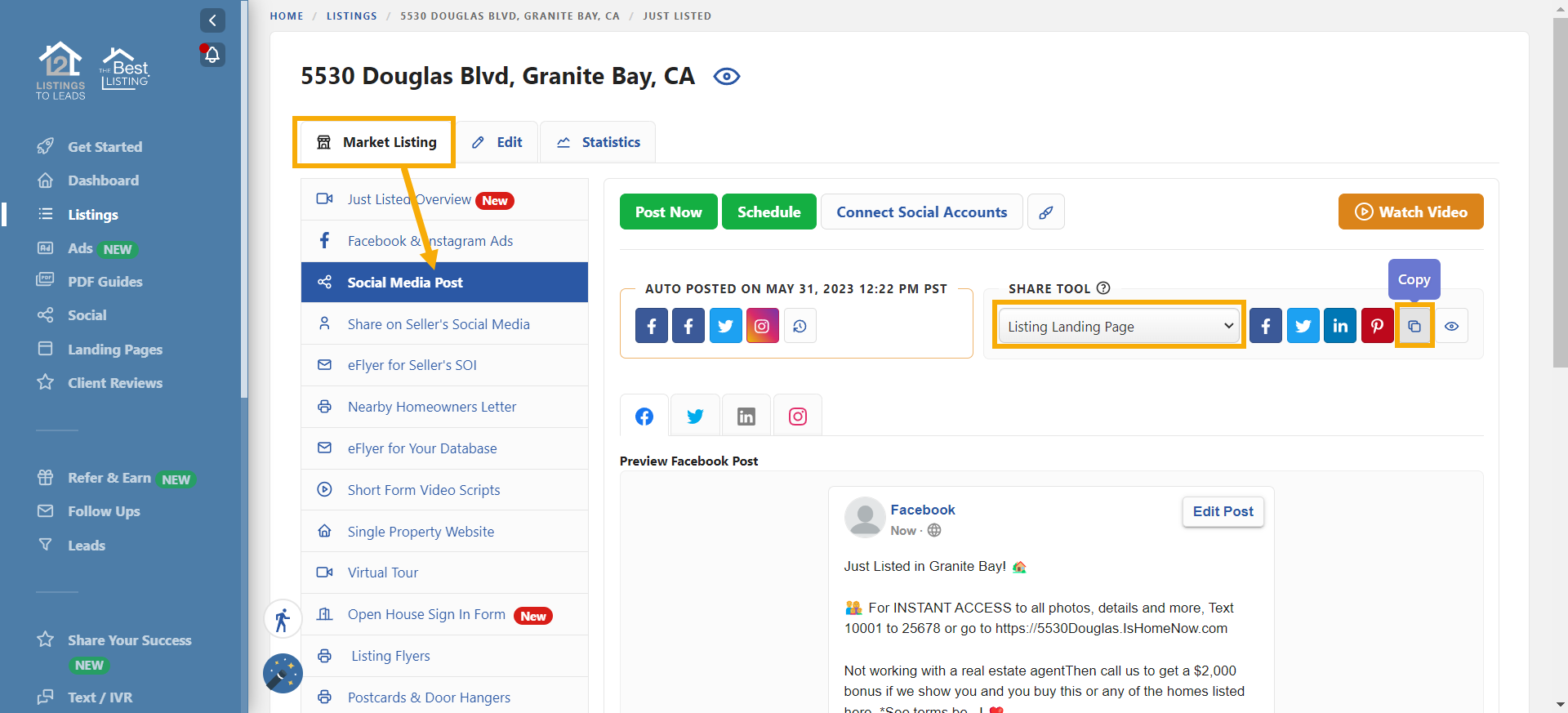Click the preview eye icon in Share Tool
The height and width of the screenshot is (713, 1568).
tap(1451, 326)
